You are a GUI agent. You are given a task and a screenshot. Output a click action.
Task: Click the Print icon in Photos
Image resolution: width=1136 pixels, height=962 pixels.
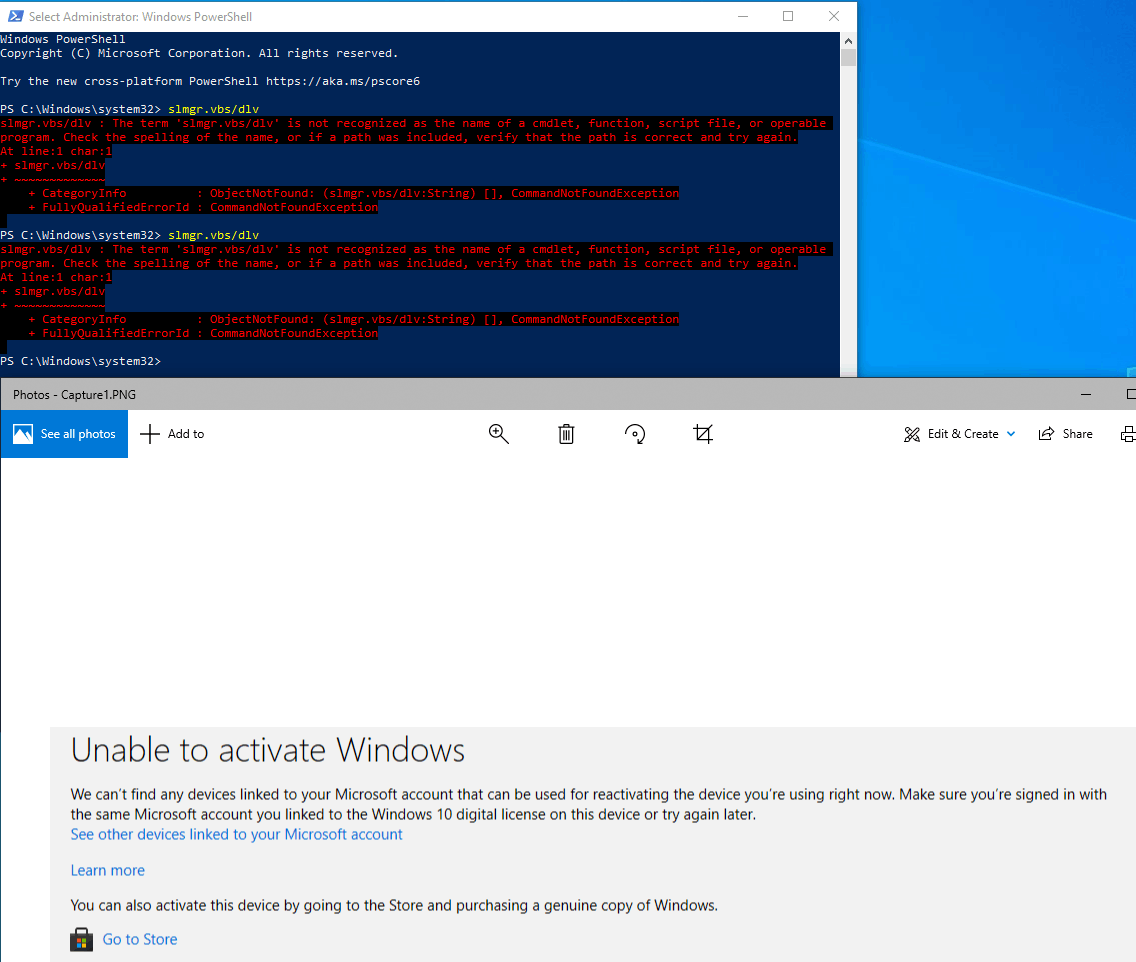(1128, 434)
